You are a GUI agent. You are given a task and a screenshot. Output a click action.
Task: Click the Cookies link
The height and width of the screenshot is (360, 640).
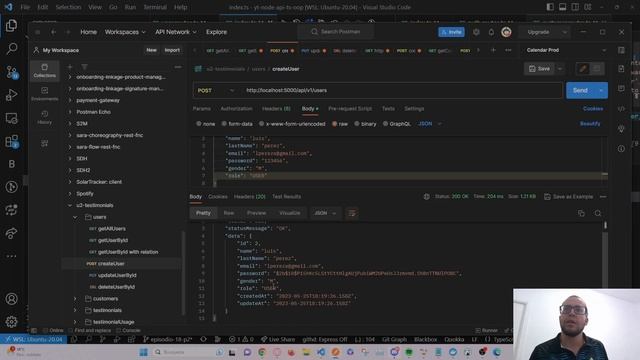(x=593, y=109)
